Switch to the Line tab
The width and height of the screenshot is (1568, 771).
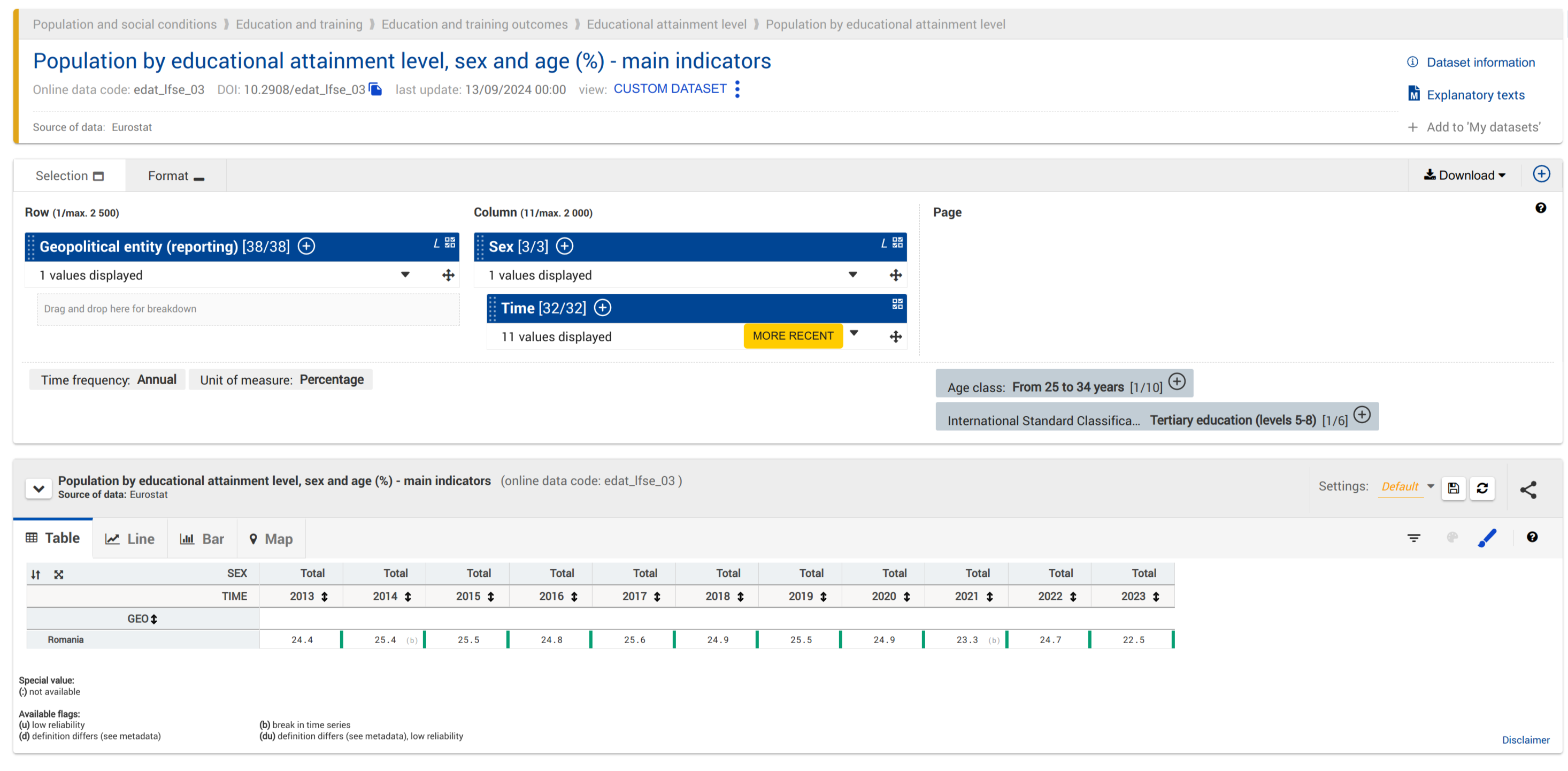(129, 539)
